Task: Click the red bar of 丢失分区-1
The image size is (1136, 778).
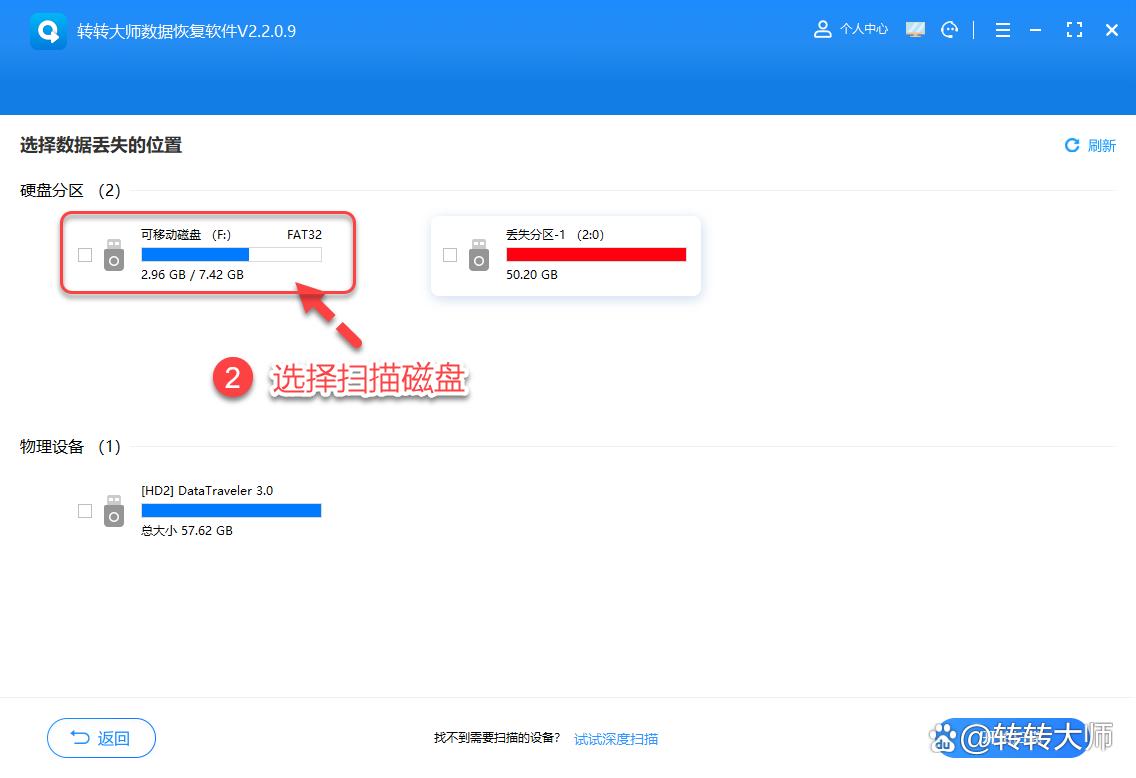Action: 596,255
